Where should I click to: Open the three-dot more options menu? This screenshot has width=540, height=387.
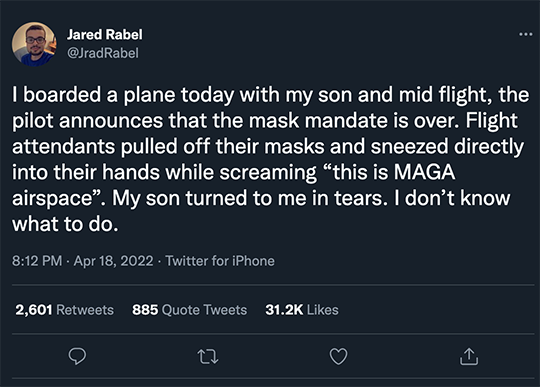(x=526, y=34)
